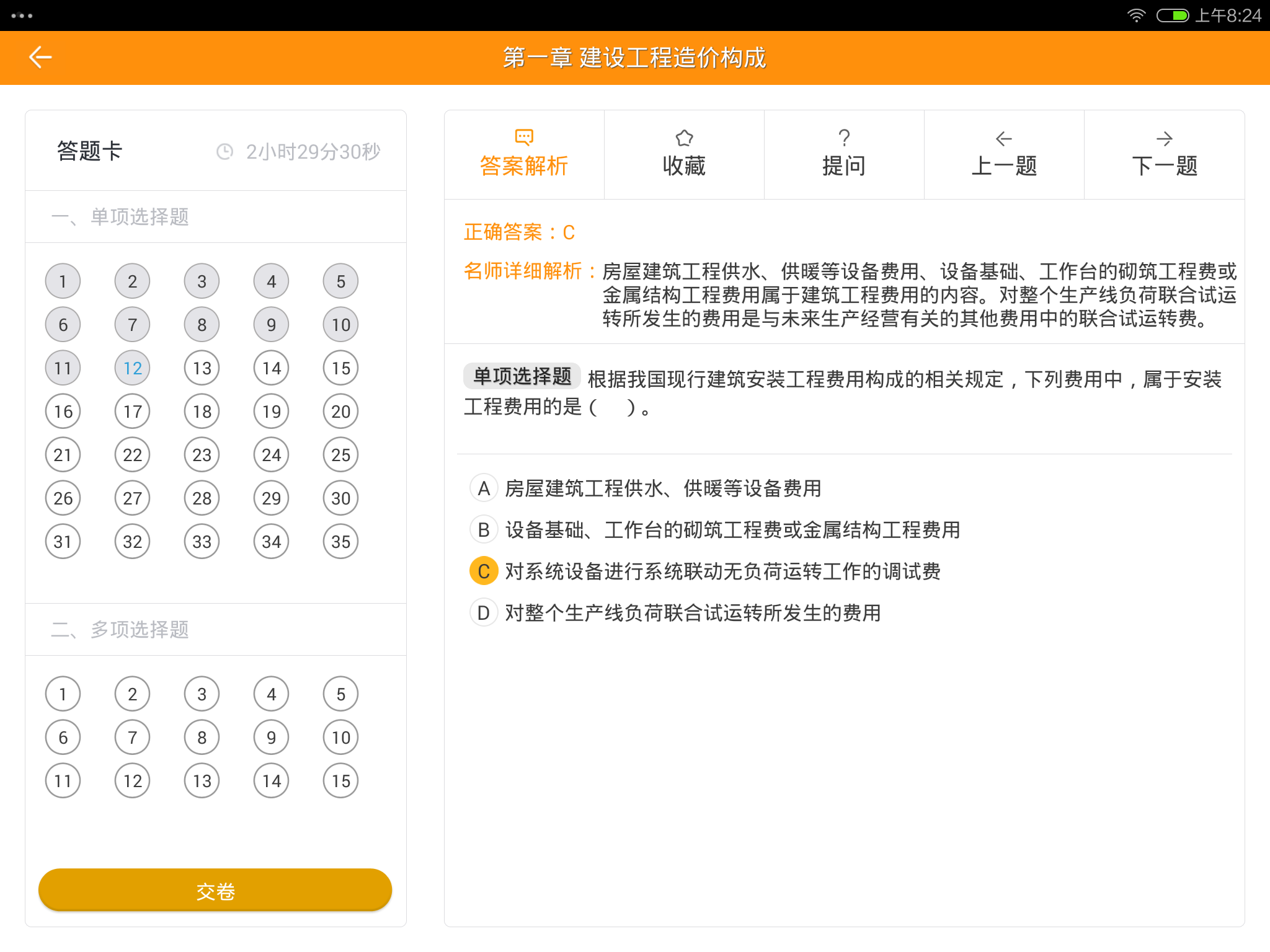Image resolution: width=1270 pixels, height=952 pixels.
Task: Open multiple-choice question 7 under 多项选择题
Action: 132,738
